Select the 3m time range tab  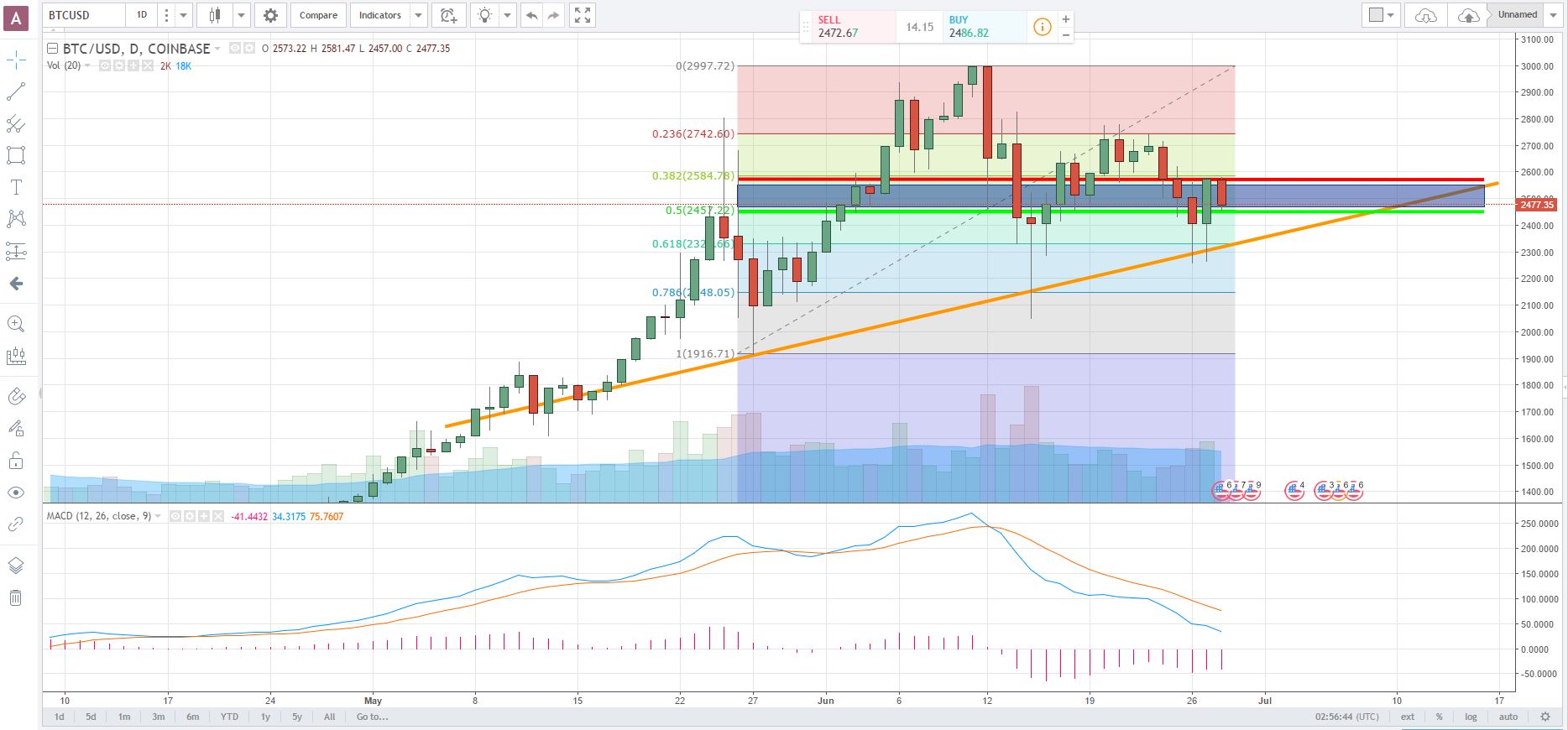click(159, 717)
